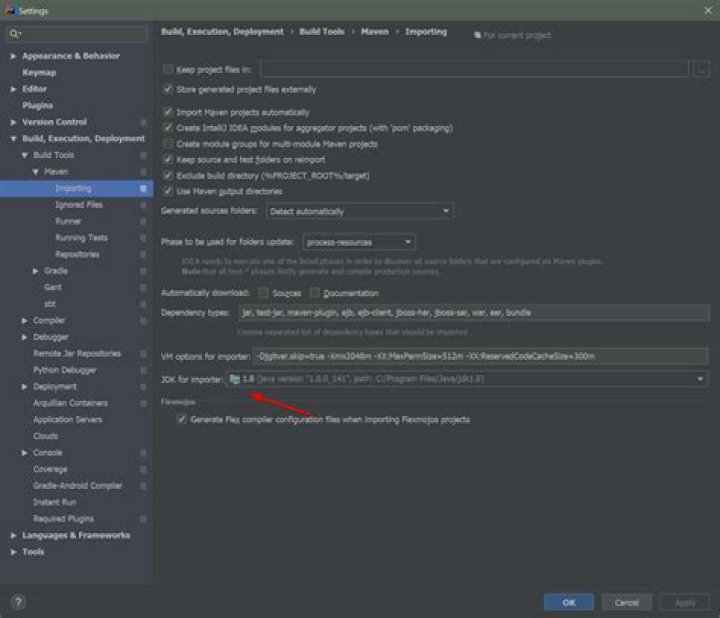
Task: Focus the settings search field
Action: click(x=77, y=34)
